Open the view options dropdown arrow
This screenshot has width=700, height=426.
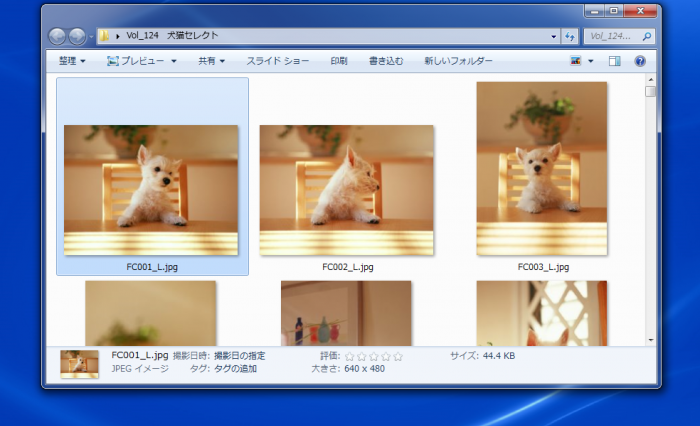click(x=591, y=61)
